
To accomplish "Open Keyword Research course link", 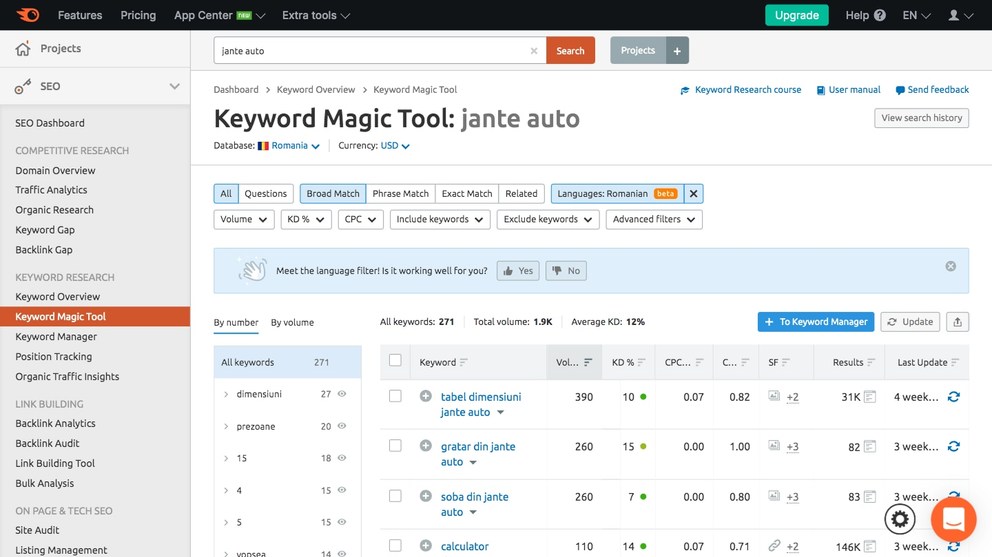I will (x=741, y=90).
